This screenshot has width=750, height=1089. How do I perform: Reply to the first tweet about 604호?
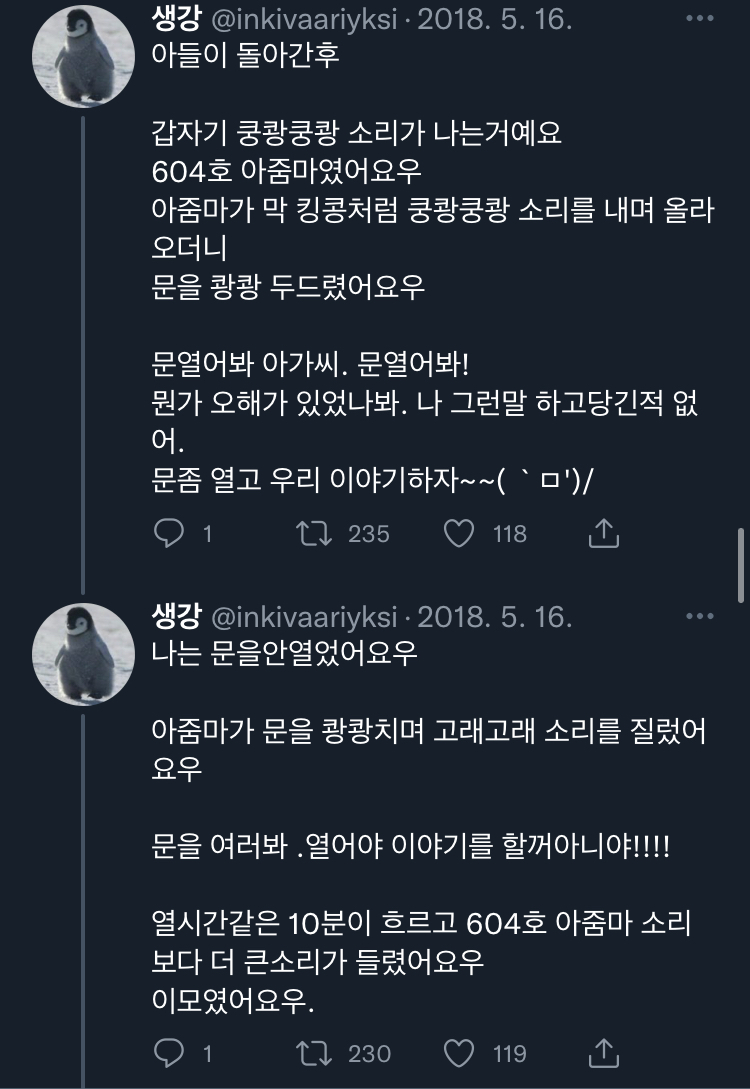pyautogui.click(x=170, y=534)
